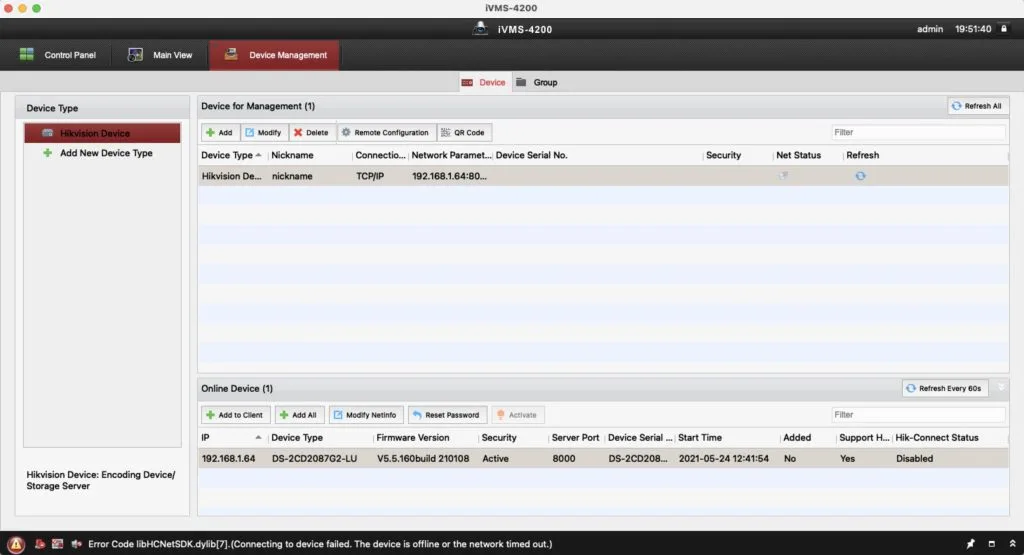This screenshot has width=1024, height=555.
Task: Show the device QR Code
Action: [463, 133]
